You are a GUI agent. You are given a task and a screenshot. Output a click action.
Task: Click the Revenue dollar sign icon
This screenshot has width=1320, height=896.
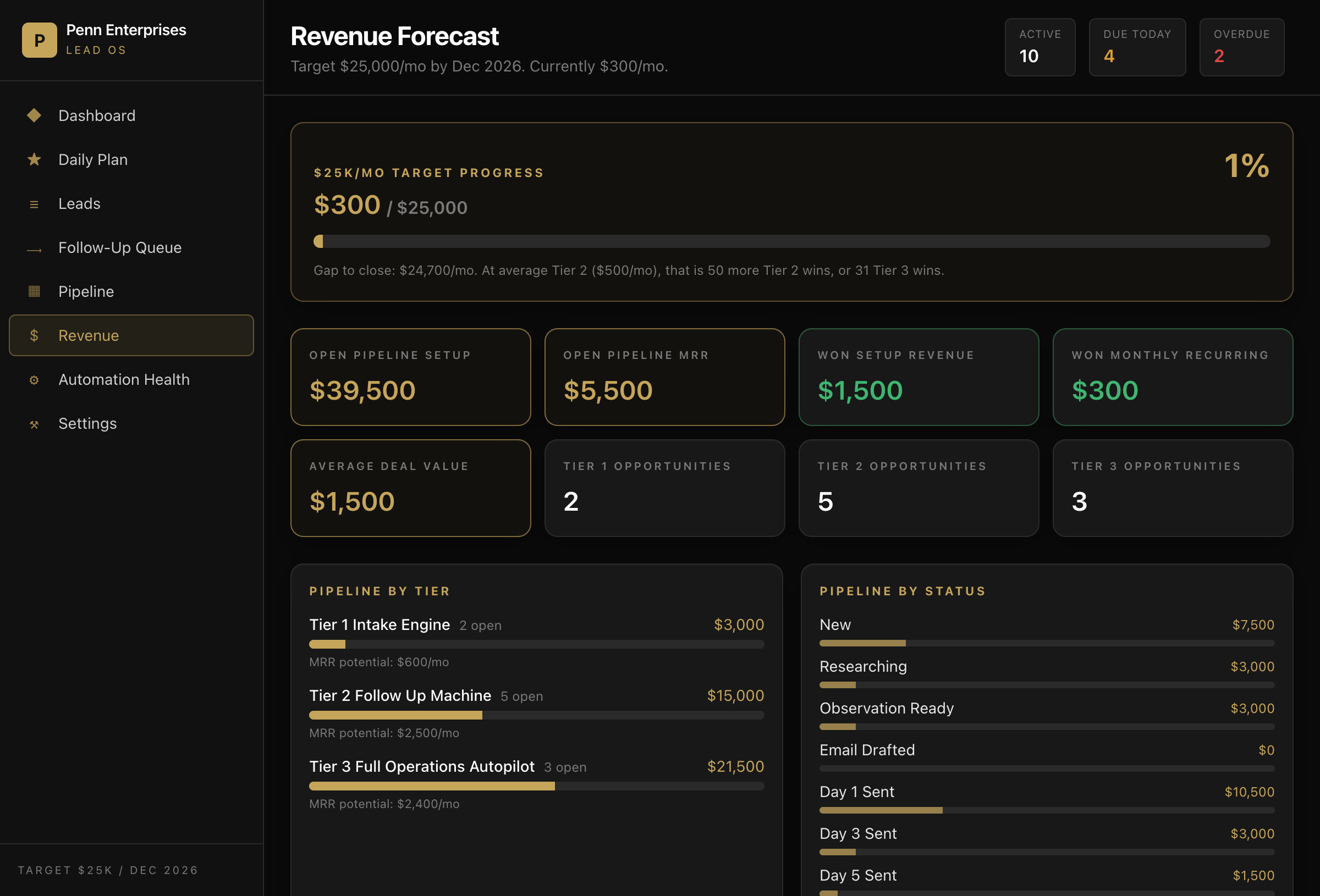pos(34,335)
